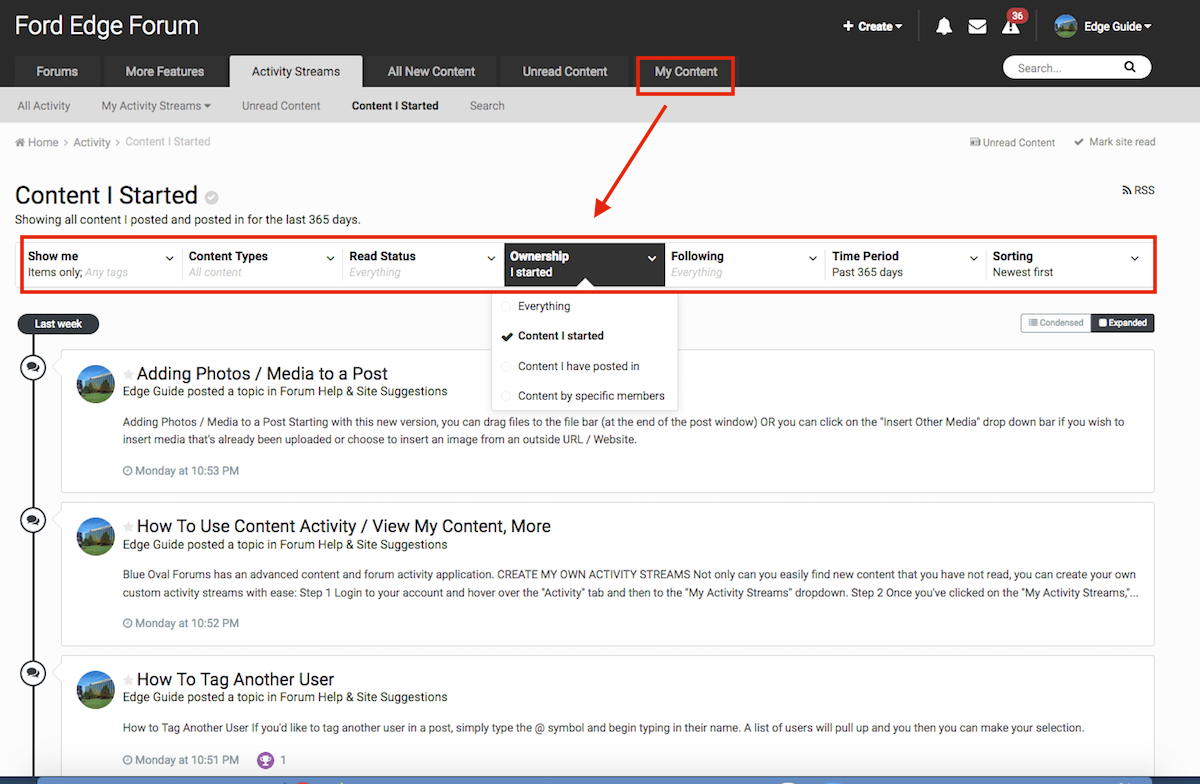Open the Edge Guide user menu
Viewport: 1200px width, 784px height.
(1117, 27)
